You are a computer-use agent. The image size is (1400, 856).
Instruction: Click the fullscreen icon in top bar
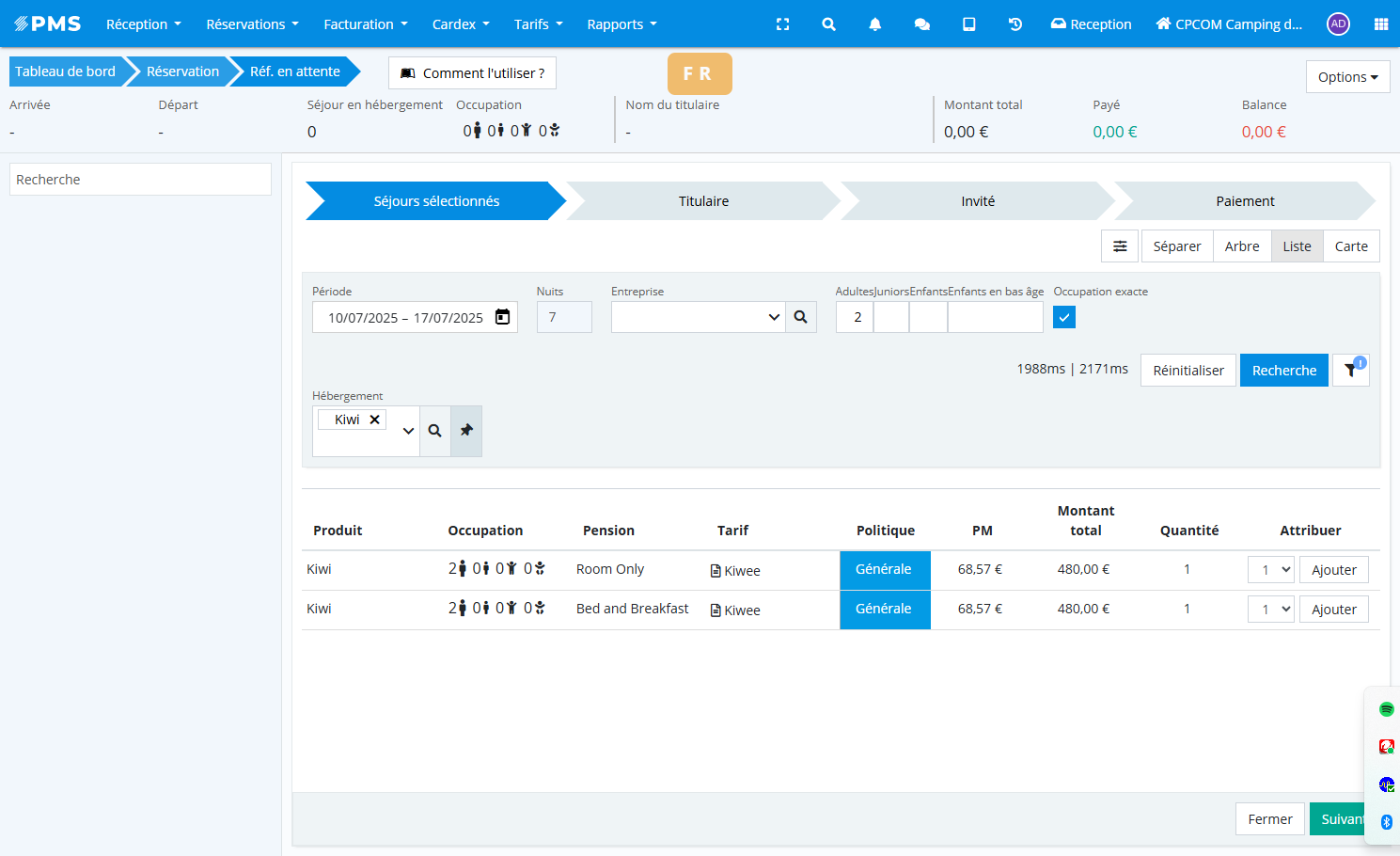click(782, 24)
